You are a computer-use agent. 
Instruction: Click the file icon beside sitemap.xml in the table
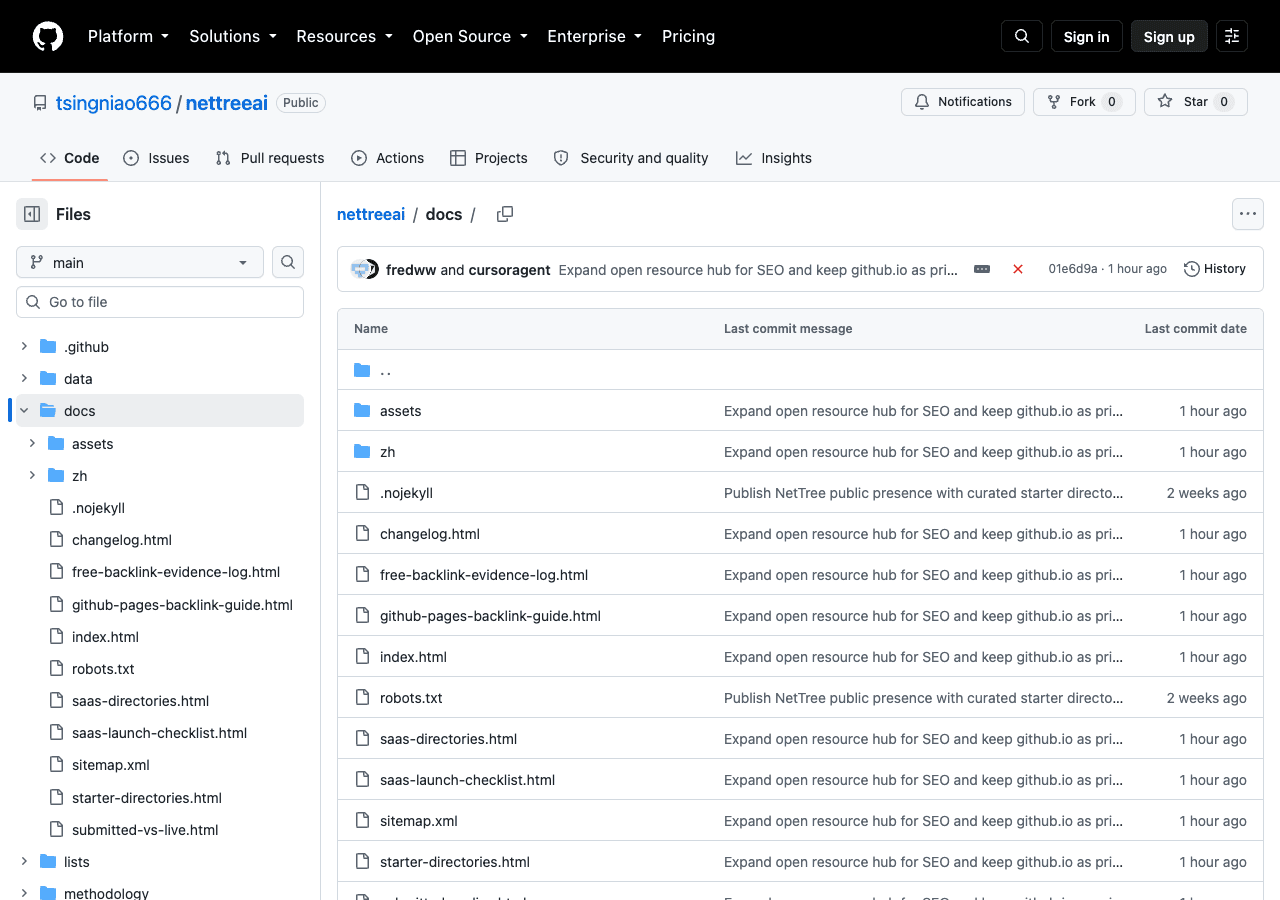click(362, 821)
